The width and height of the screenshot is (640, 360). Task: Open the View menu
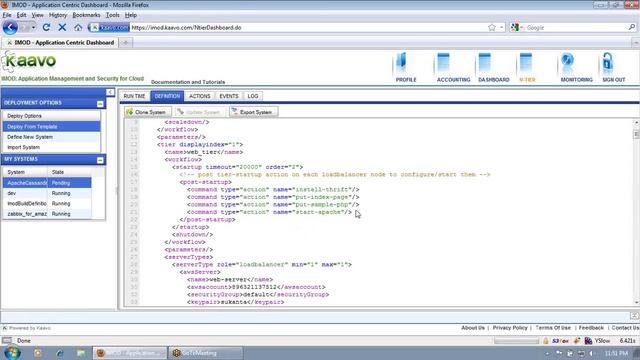pos(38,15)
